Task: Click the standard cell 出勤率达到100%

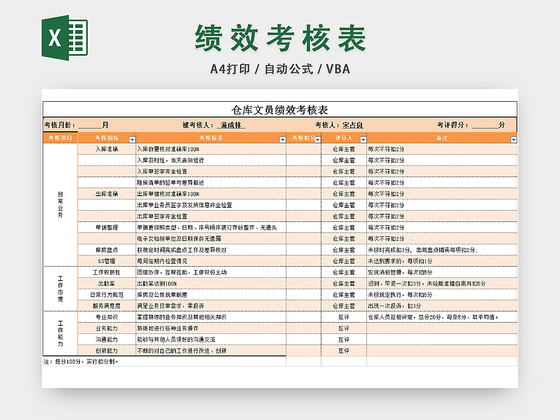Action: tap(211, 284)
